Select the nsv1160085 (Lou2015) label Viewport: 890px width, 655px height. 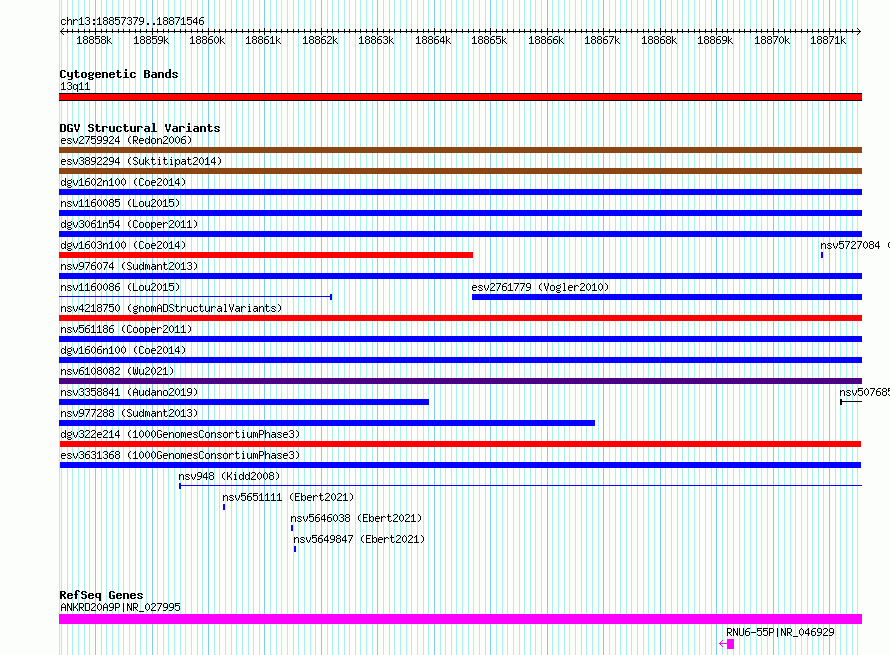pos(120,203)
